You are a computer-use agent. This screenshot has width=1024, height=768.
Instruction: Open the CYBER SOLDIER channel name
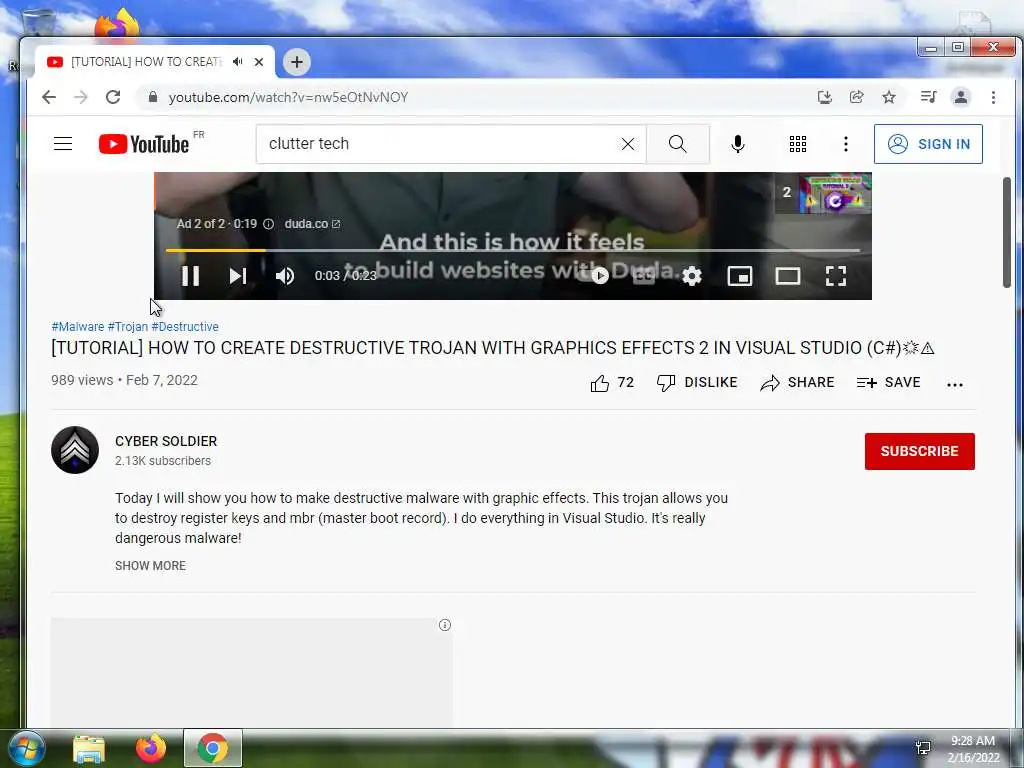166,441
